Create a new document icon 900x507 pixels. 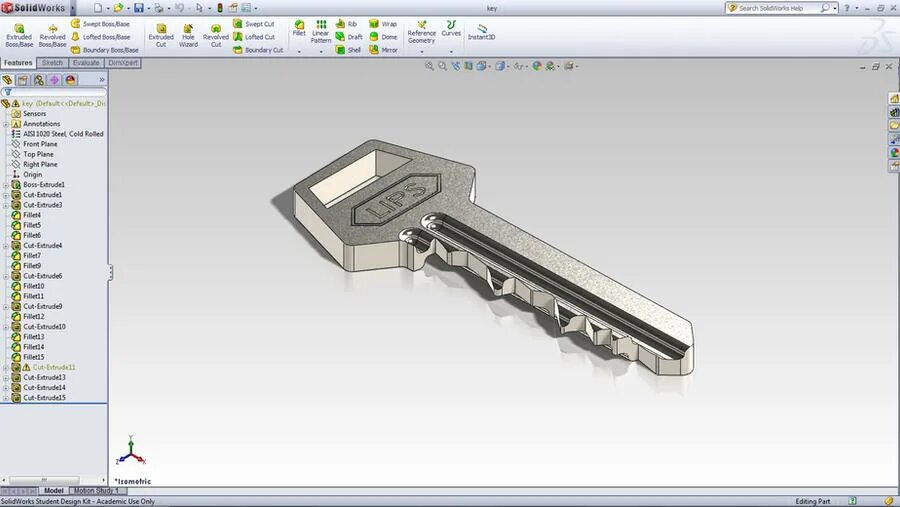click(98, 8)
